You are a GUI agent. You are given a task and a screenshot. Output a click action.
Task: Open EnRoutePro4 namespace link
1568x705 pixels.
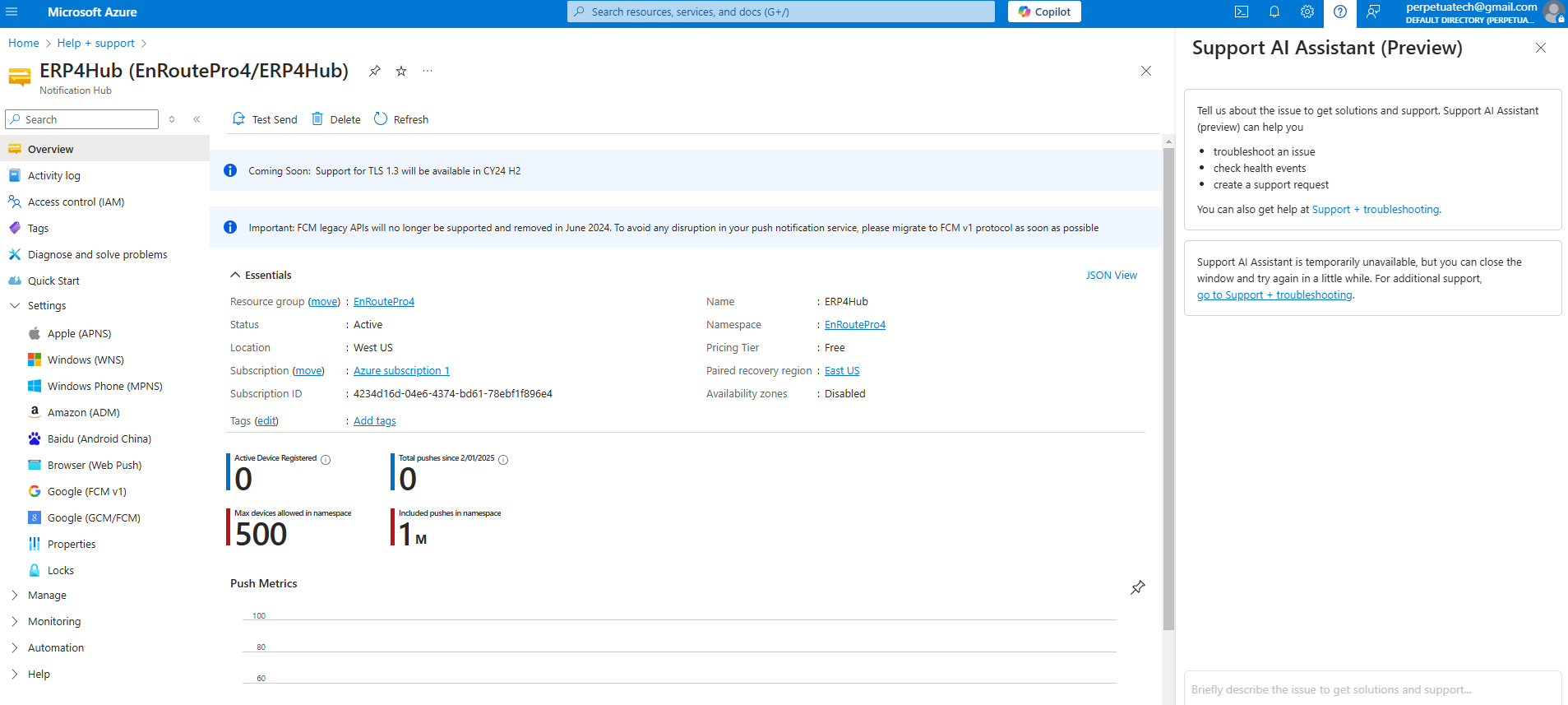(855, 324)
